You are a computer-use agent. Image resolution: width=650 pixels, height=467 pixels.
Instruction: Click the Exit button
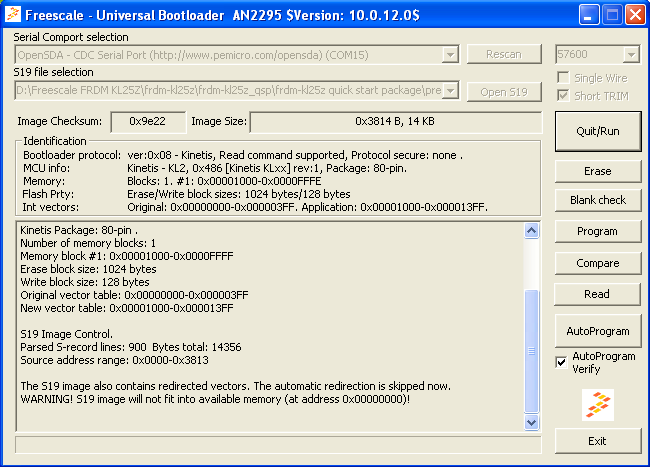(x=598, y=441)
